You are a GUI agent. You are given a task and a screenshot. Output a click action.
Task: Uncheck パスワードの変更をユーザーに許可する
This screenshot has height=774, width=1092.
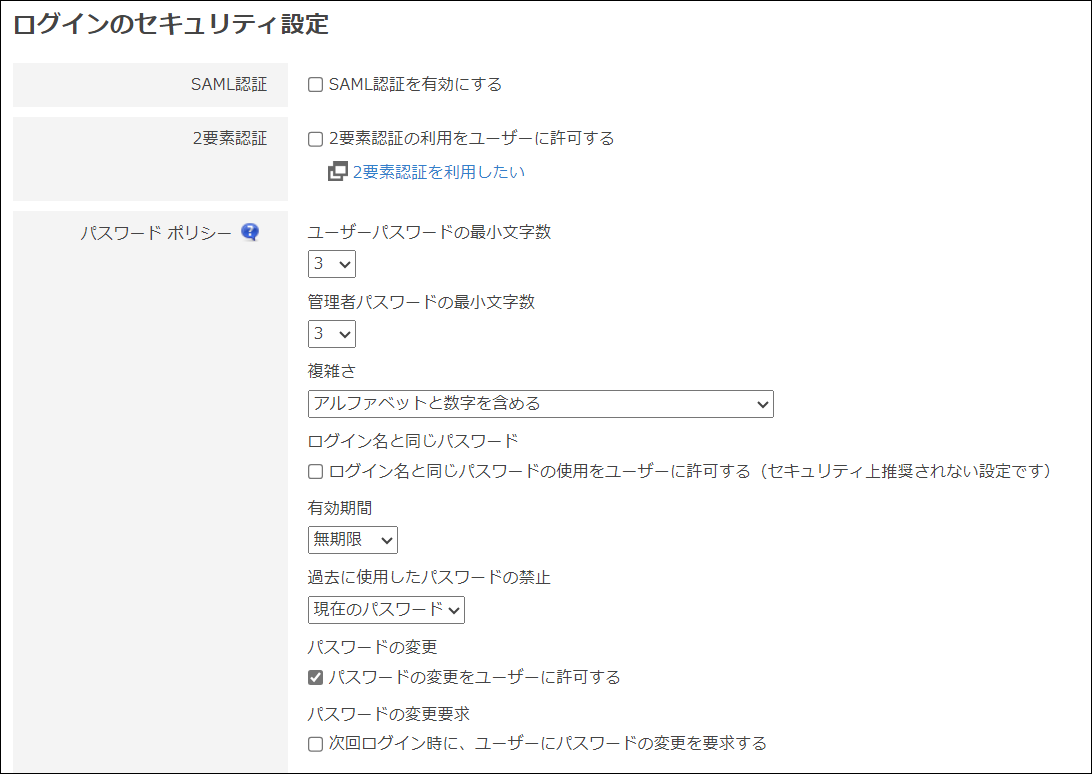(x=316, y=678)
